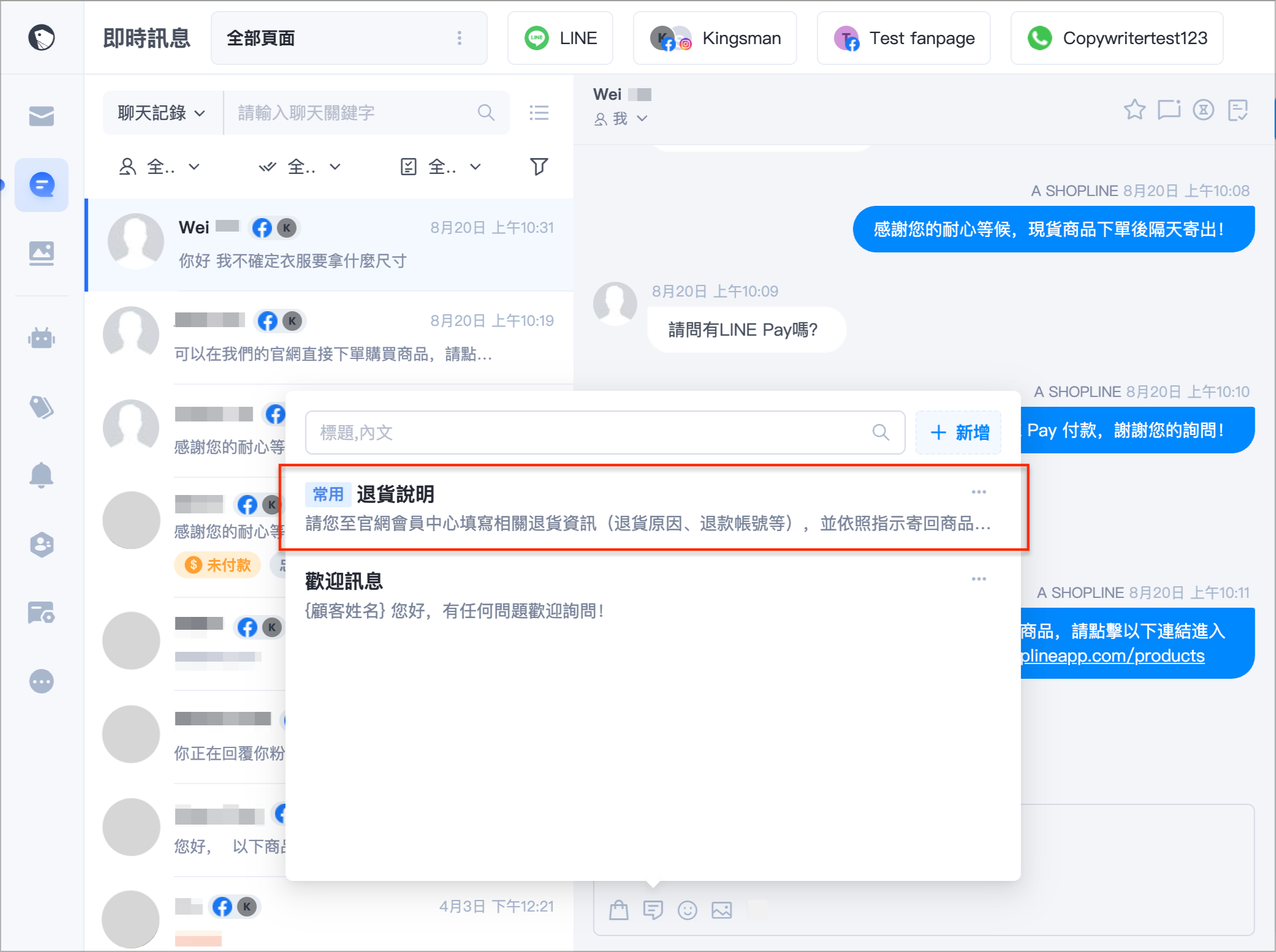Open the notes icon in chat header
The height and width of the screenshot is (952, 1276).
click(x=1238, y=110)
